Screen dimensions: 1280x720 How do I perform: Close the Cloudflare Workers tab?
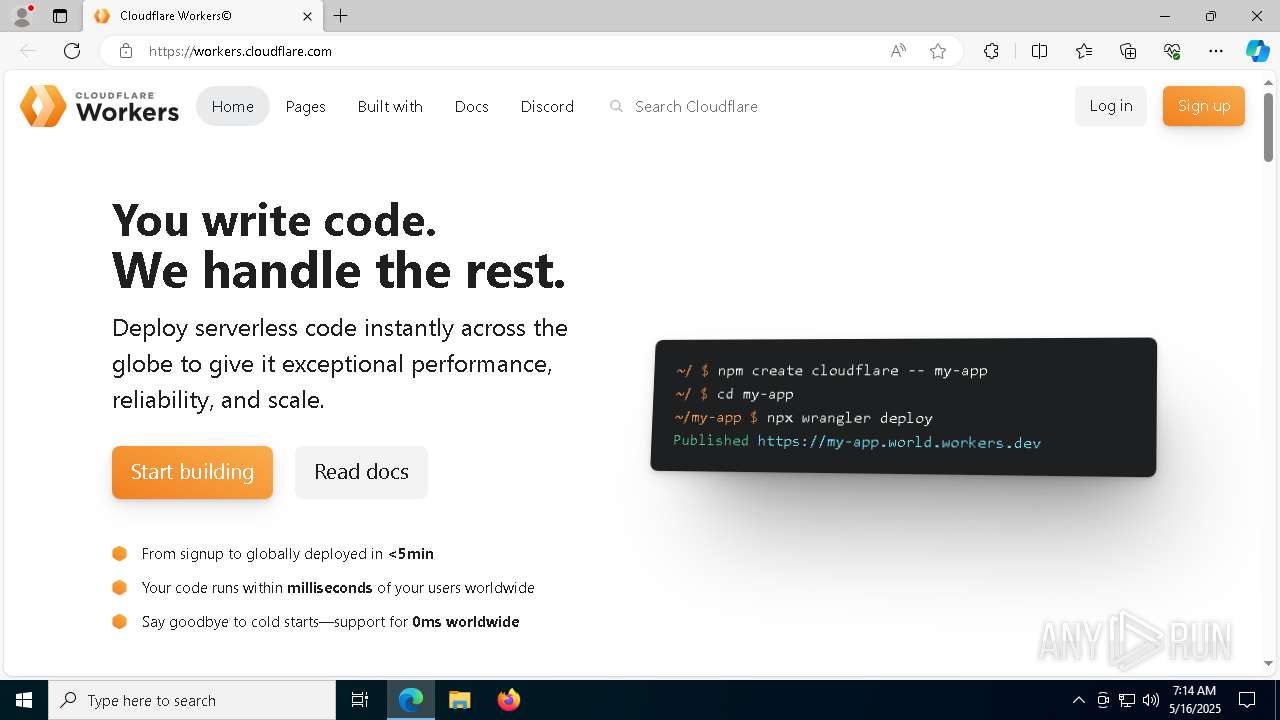pyautogui.click(x=307, y=16)
